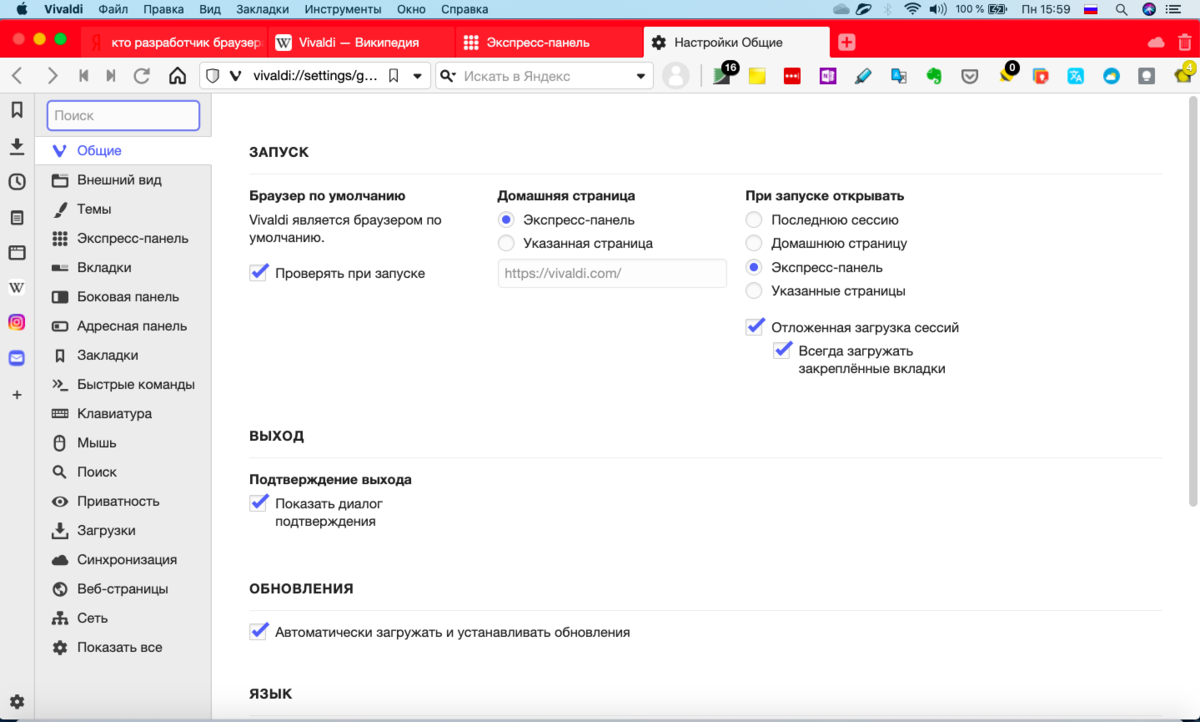Switch to the Vivaldi — Википедия tab

(x=361, y=43)
